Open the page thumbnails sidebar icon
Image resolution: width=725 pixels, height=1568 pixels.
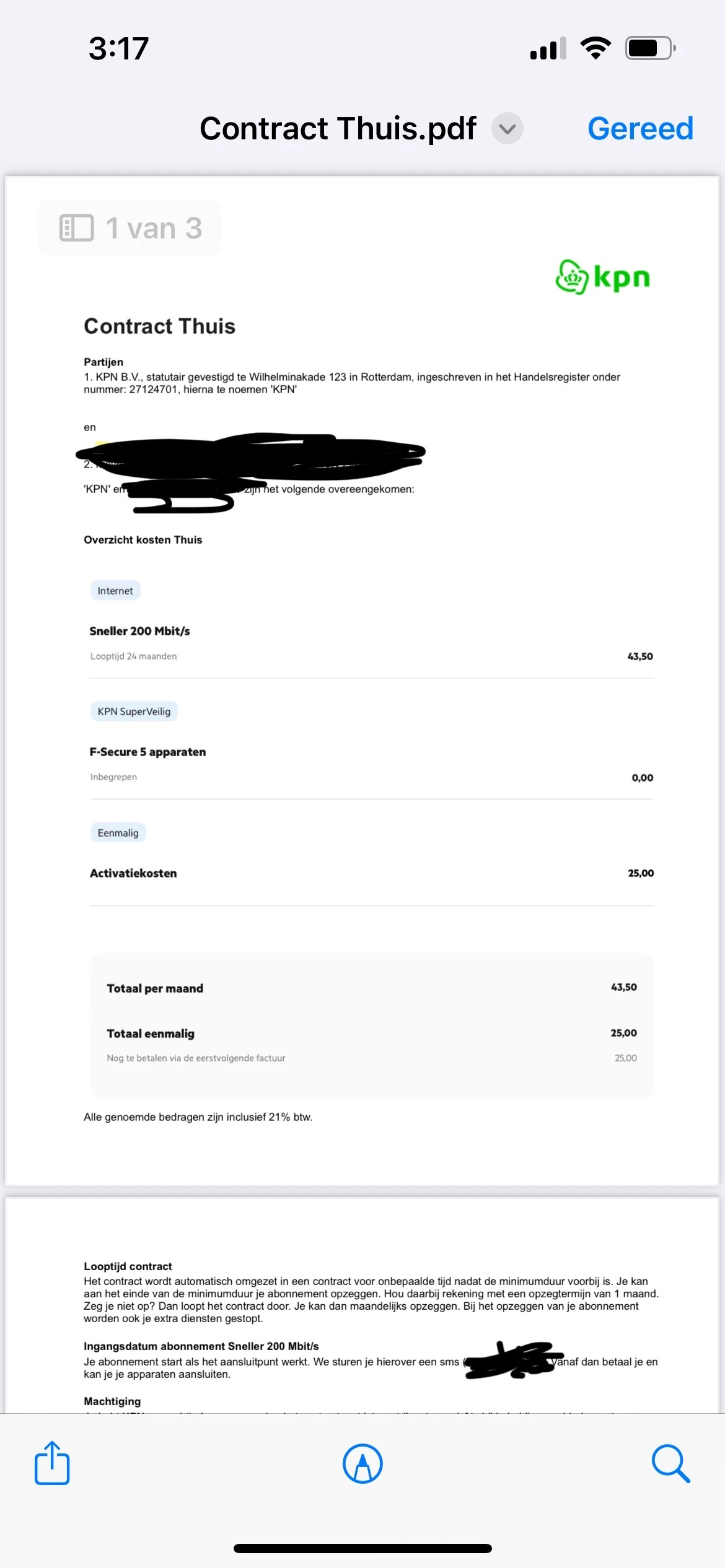(x=77, y=228)
